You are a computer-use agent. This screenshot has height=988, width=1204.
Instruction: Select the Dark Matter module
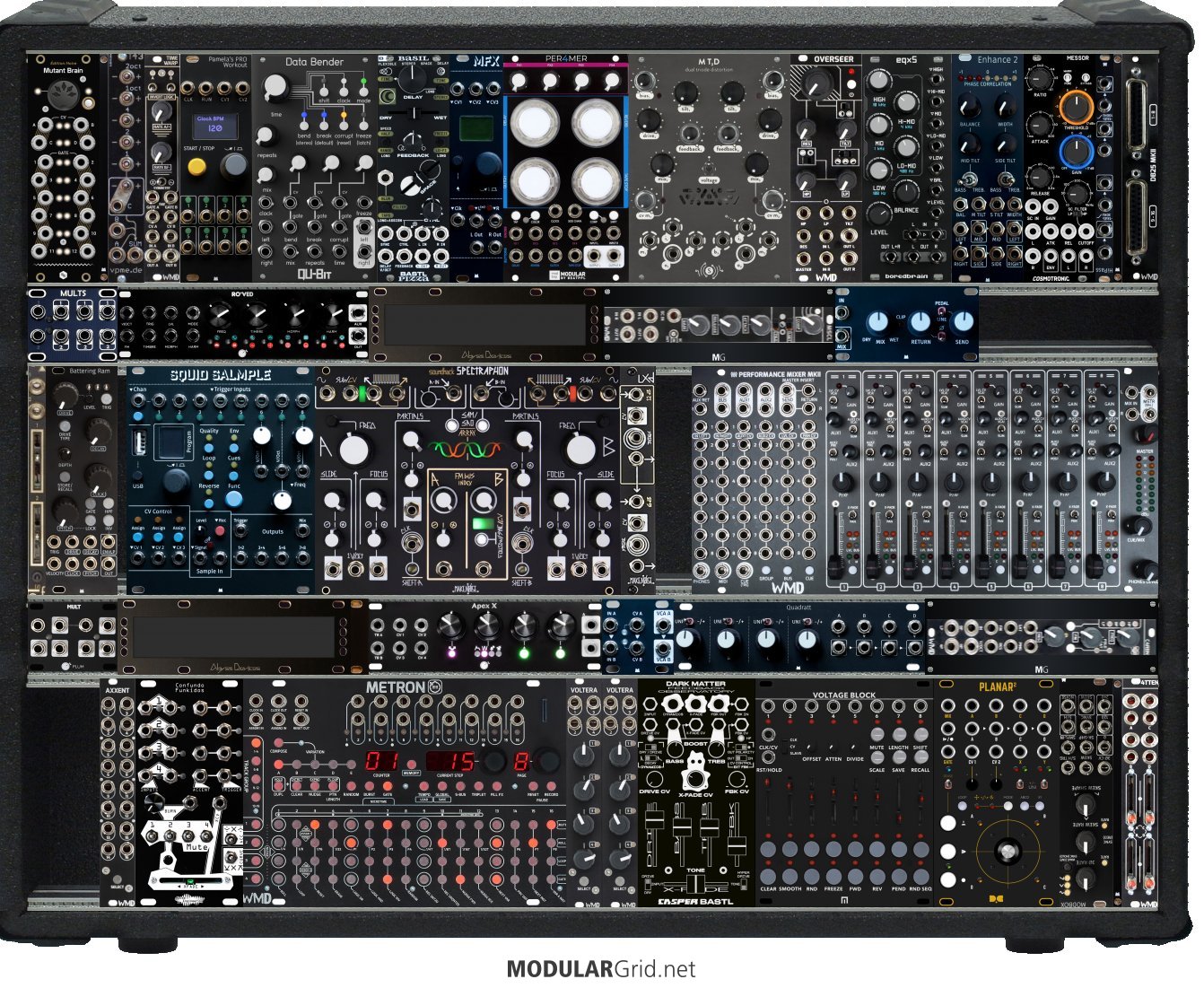(697, 792)
